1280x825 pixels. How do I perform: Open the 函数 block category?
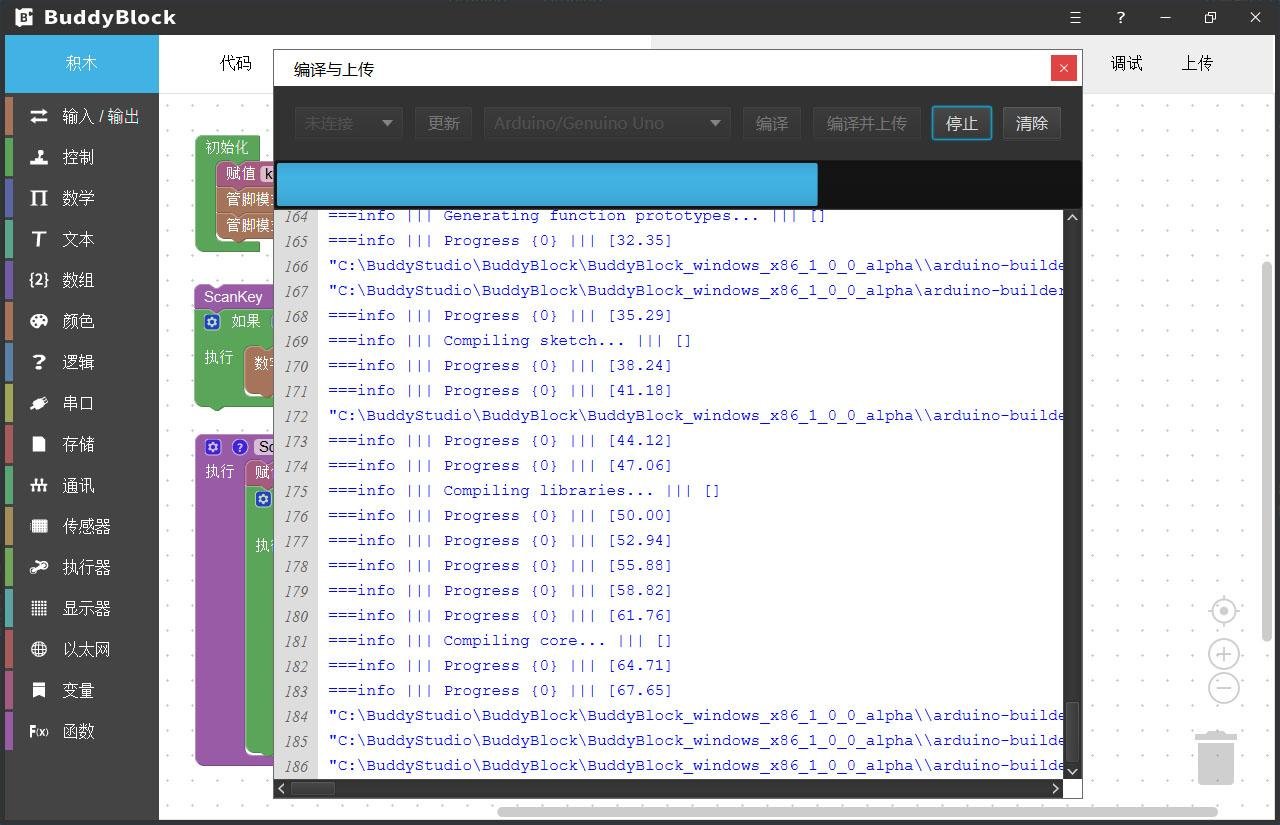coord(82,731)
